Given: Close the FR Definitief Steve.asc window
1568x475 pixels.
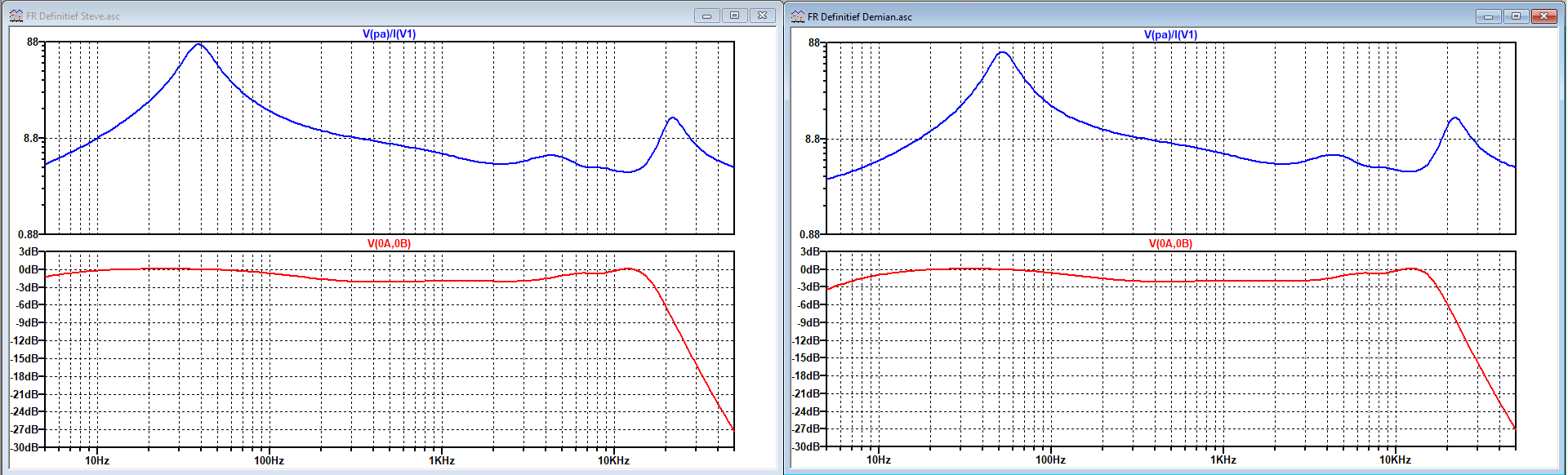Looking at the screenshot, I should (763, 16).
